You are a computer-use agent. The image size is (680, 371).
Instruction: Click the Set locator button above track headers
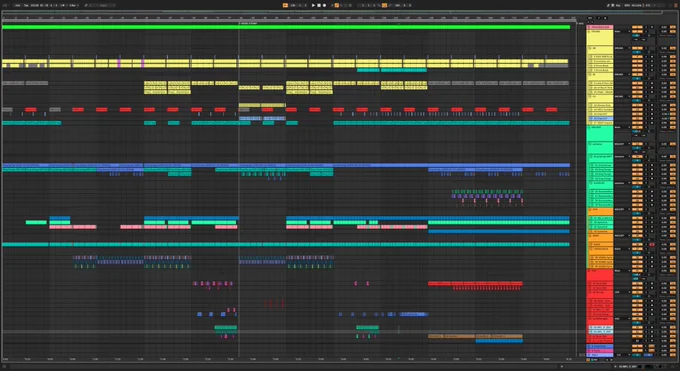[590, 18]
